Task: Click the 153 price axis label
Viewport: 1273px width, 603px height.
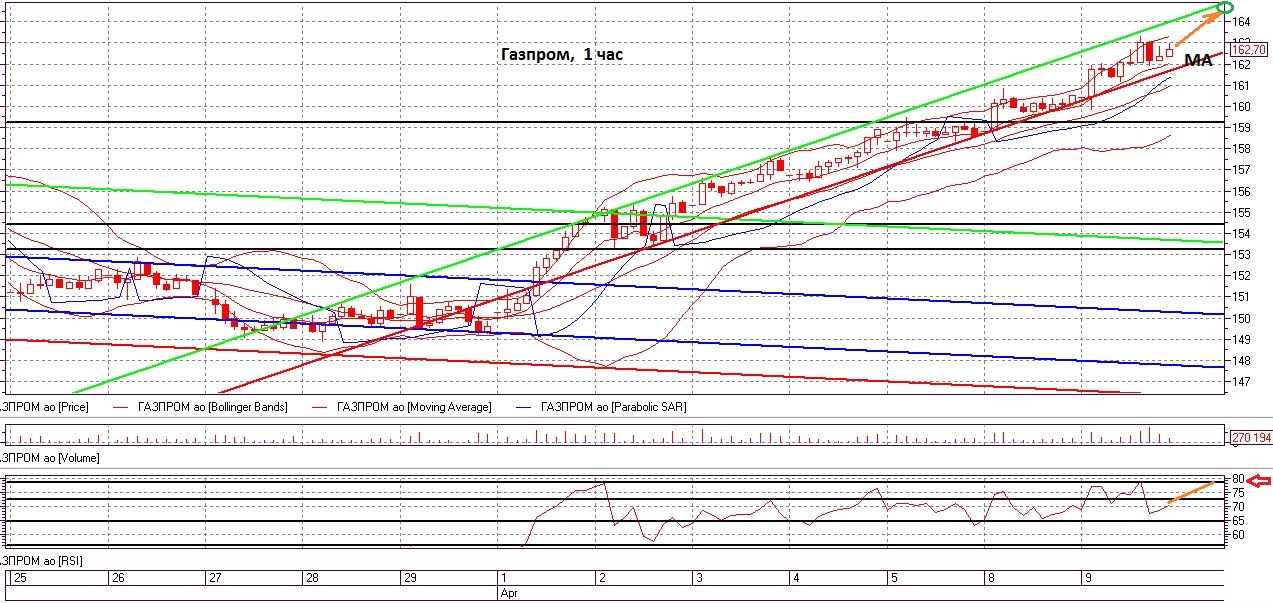Action: tap(1239, 255)
